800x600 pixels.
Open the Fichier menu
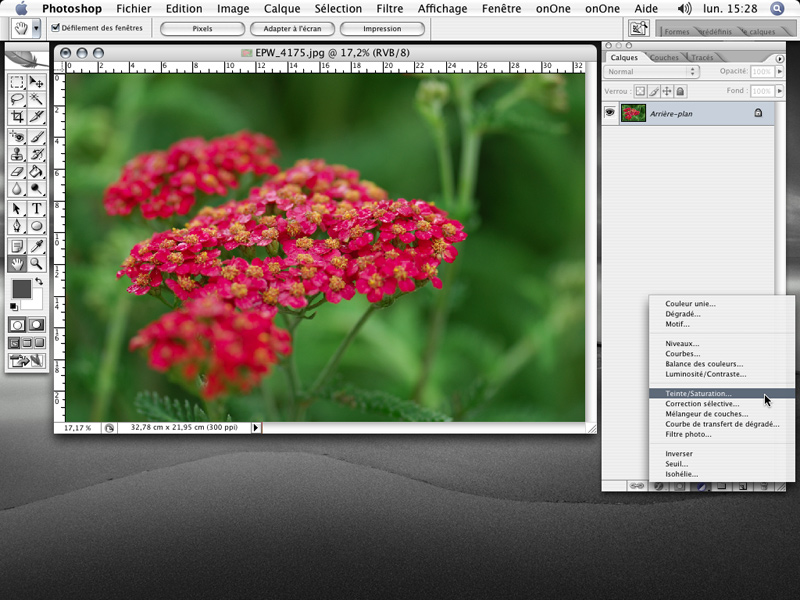pyautogui.click(x=134, y=9)
